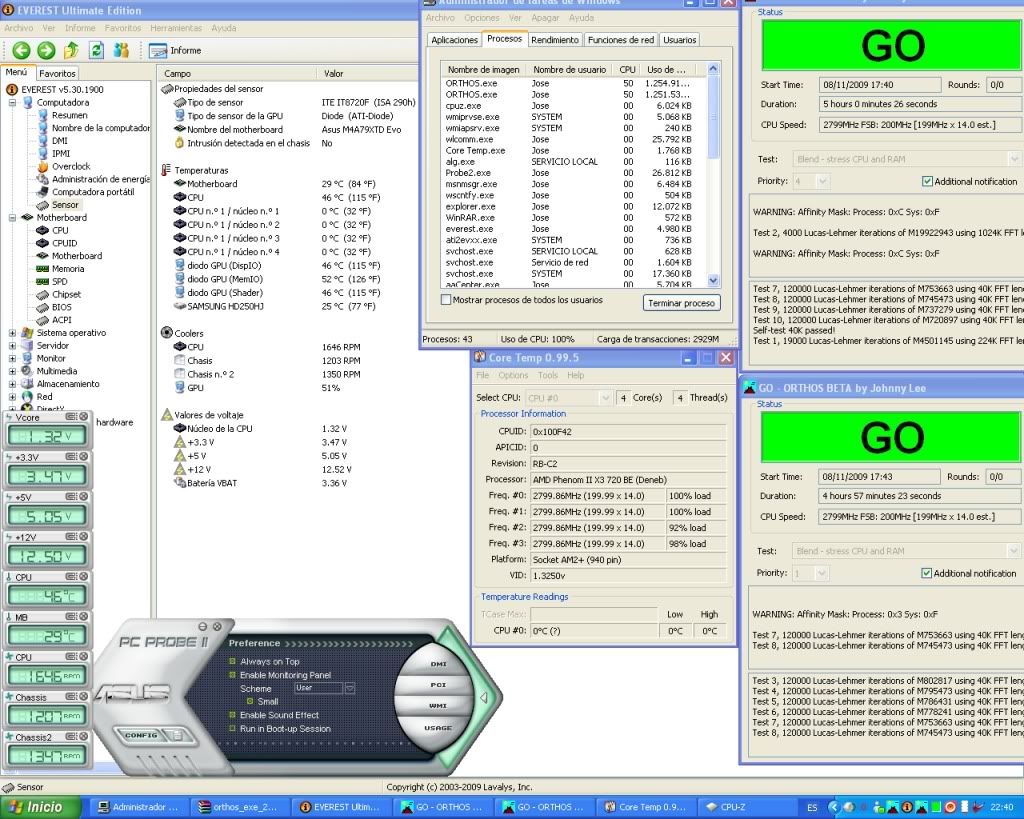Open the Rendimiento tab in Task Manager
The image size is (1024, 819).
(554, 40)
